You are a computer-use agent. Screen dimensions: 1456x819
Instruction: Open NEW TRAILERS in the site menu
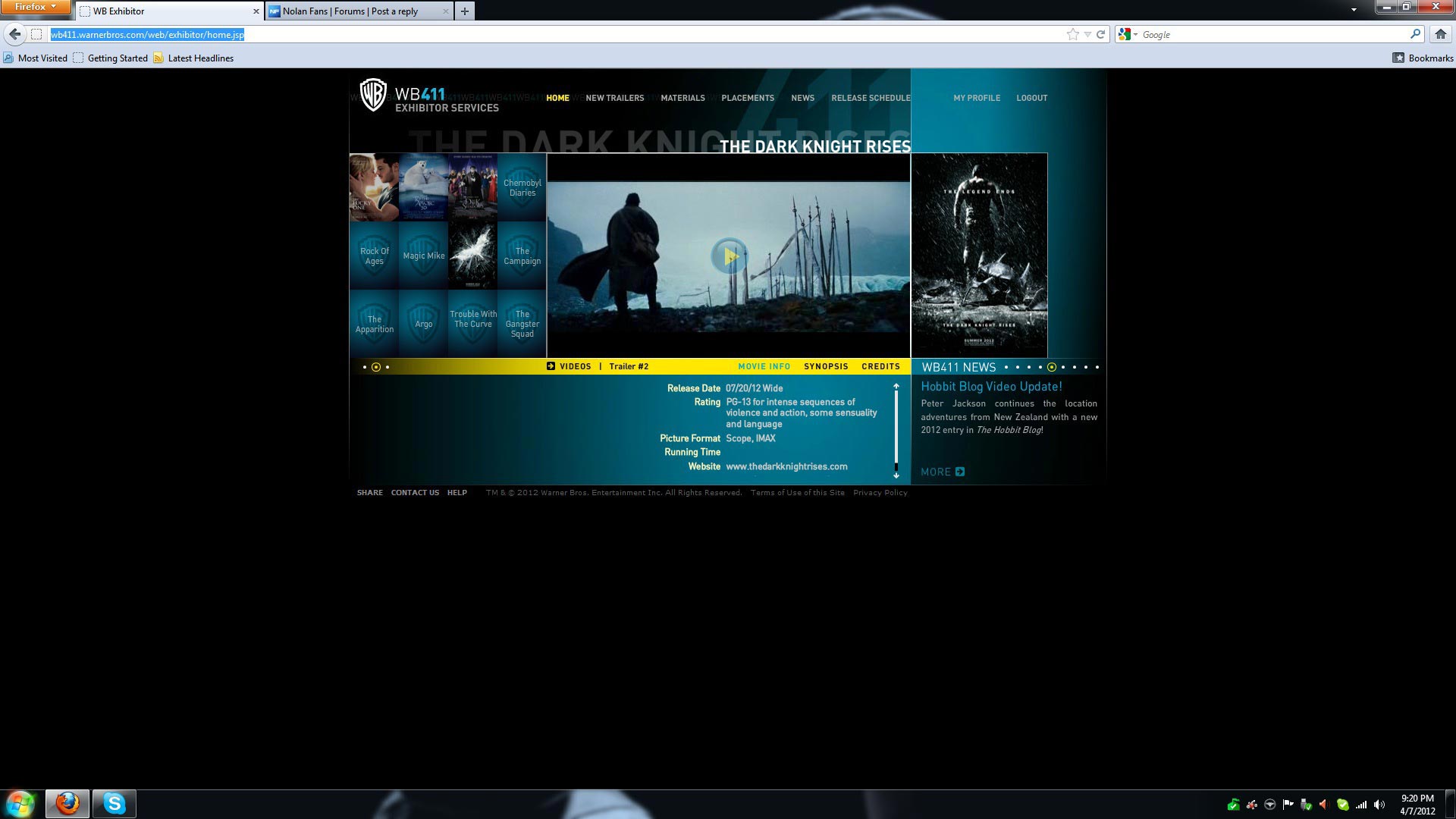614,98
